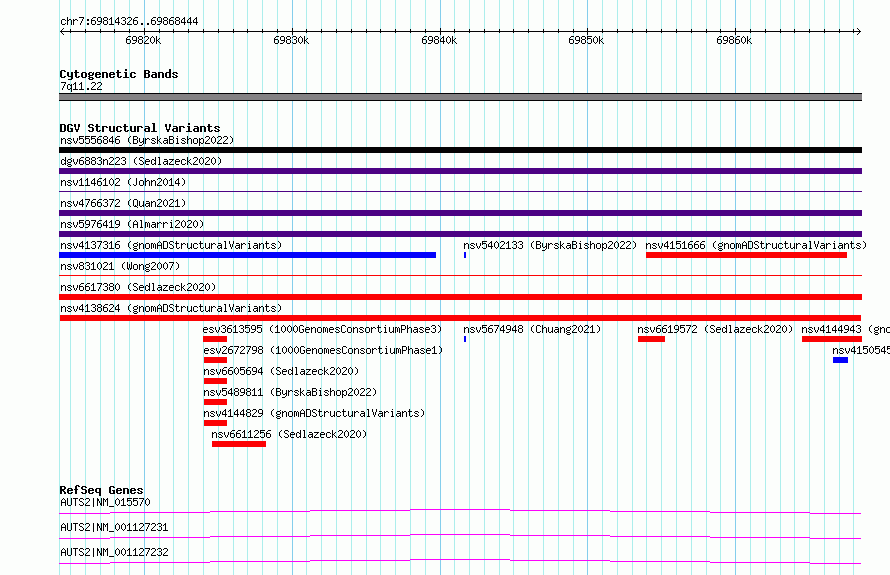
Task: Open the AUTS2|NM_015570 transcript
Action: pyautogui.click(x=105, y=502)
